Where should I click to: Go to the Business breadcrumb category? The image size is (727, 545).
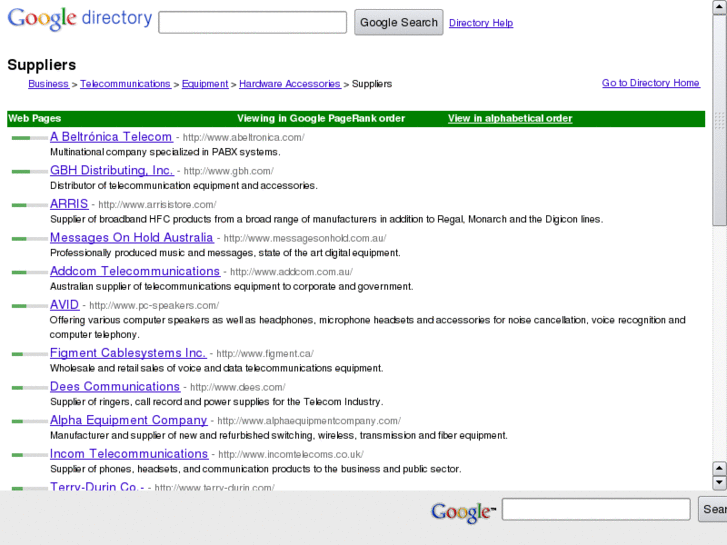pyautogui.click(x=48, y=84)
